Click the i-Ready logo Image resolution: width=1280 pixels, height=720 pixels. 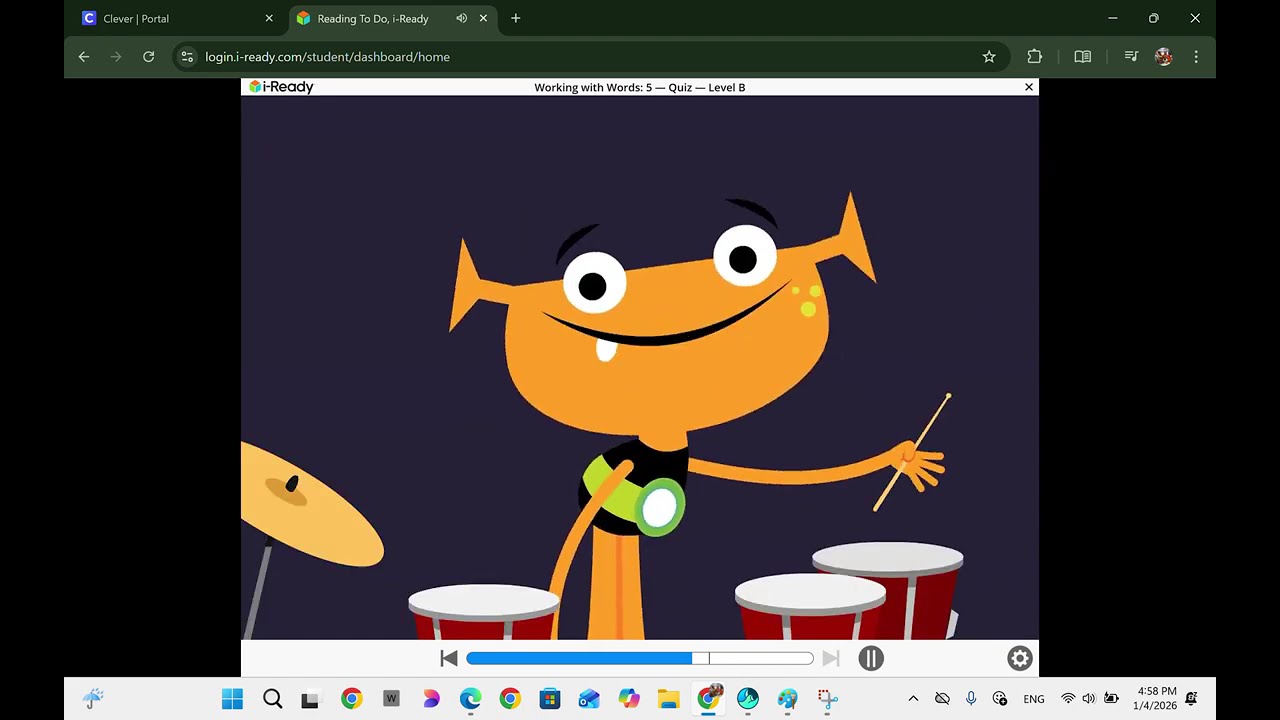[x=281, y=87]
